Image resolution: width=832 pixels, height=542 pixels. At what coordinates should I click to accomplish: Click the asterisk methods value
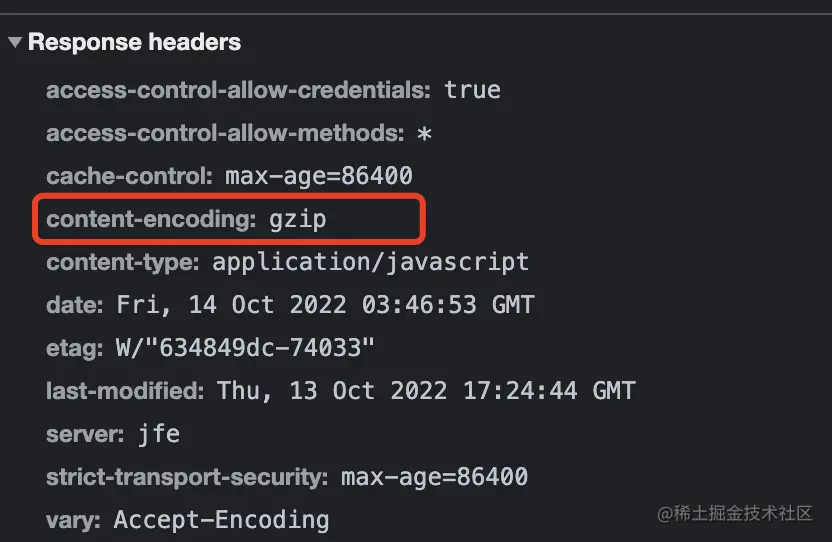pos(424,133)
